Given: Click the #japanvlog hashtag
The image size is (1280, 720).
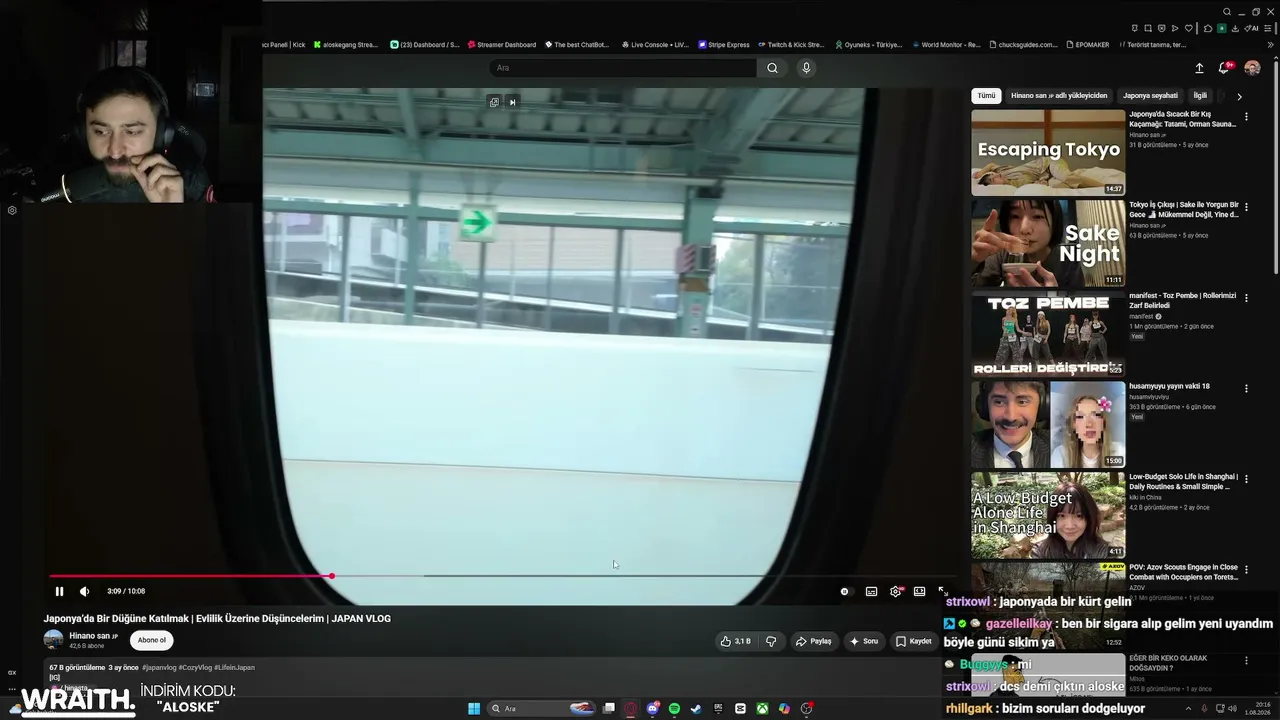Looking at the screenshot, I should tap(159, 667).
